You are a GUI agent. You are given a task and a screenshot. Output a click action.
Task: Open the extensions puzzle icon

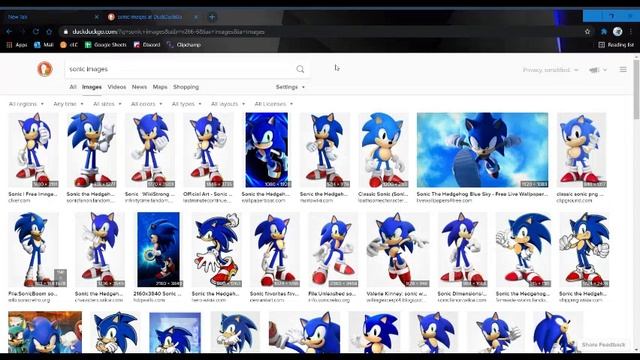click(x=604, y=31)
